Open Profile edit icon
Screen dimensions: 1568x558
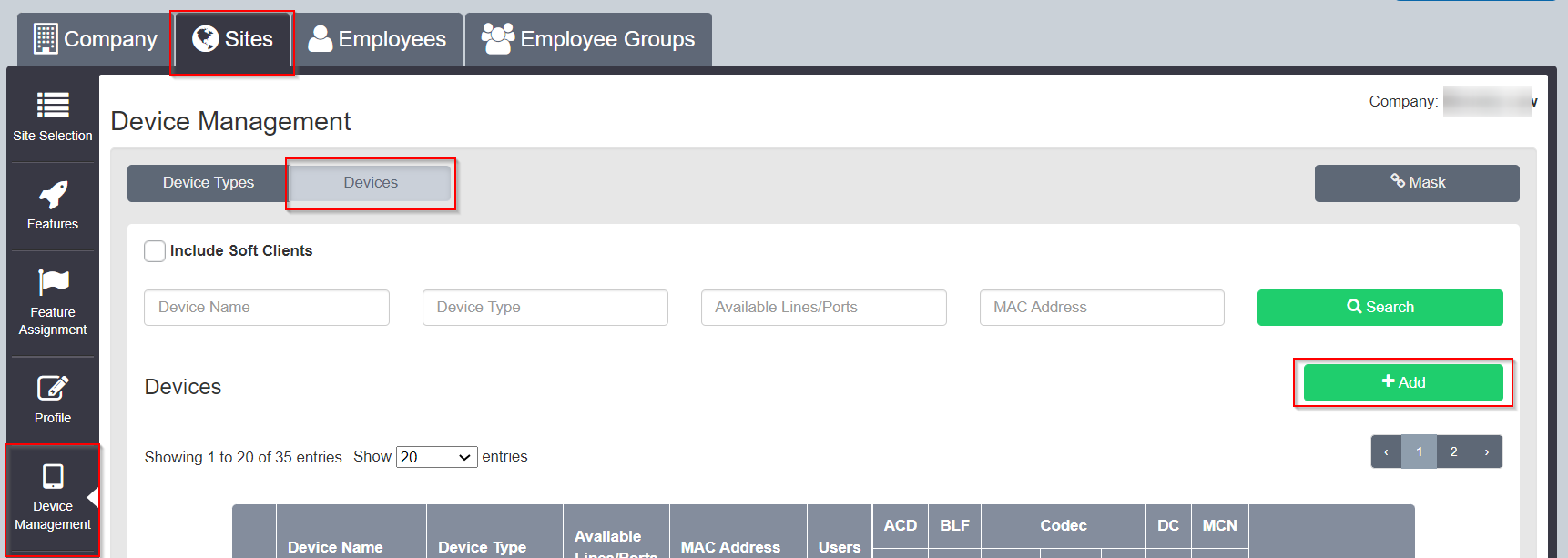pos(53,389)
